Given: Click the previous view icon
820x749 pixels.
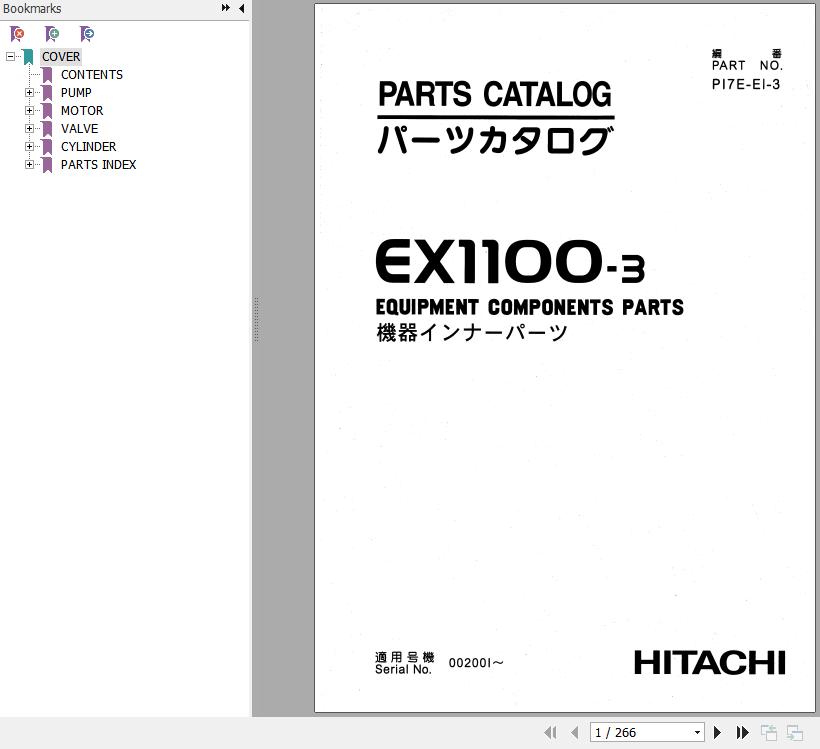Looking at the screenshot, I should (769, 733).
